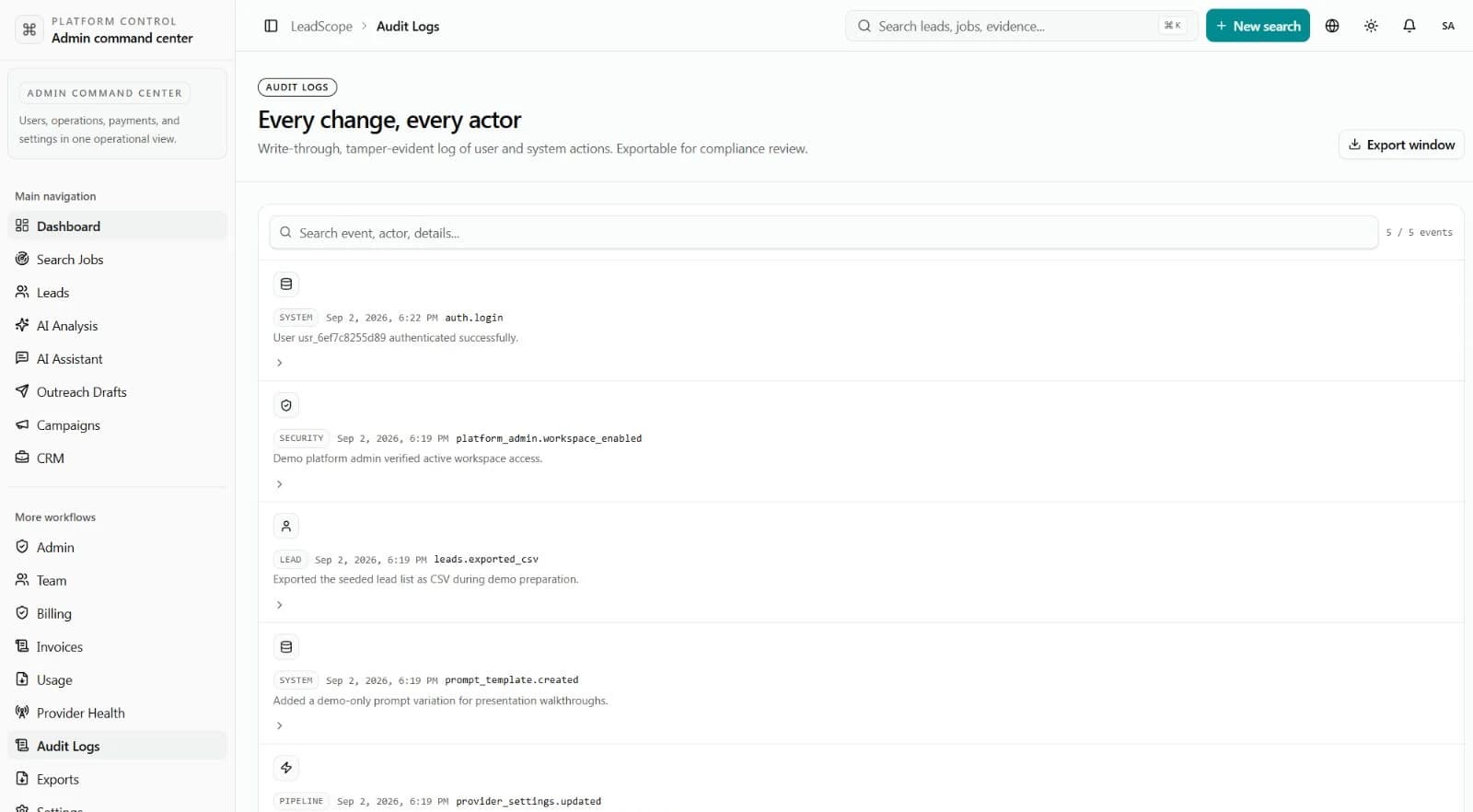1473x812 pixels.
Task: Click LeadScope breadcrumb link
Action: [321, 26]
